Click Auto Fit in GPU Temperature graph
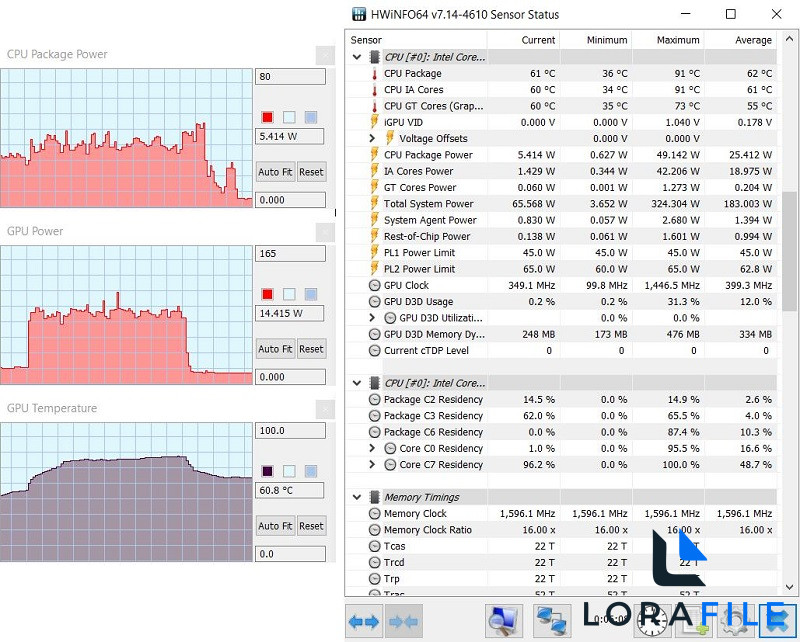The image size is (800, 642). (x=276, y=526)
